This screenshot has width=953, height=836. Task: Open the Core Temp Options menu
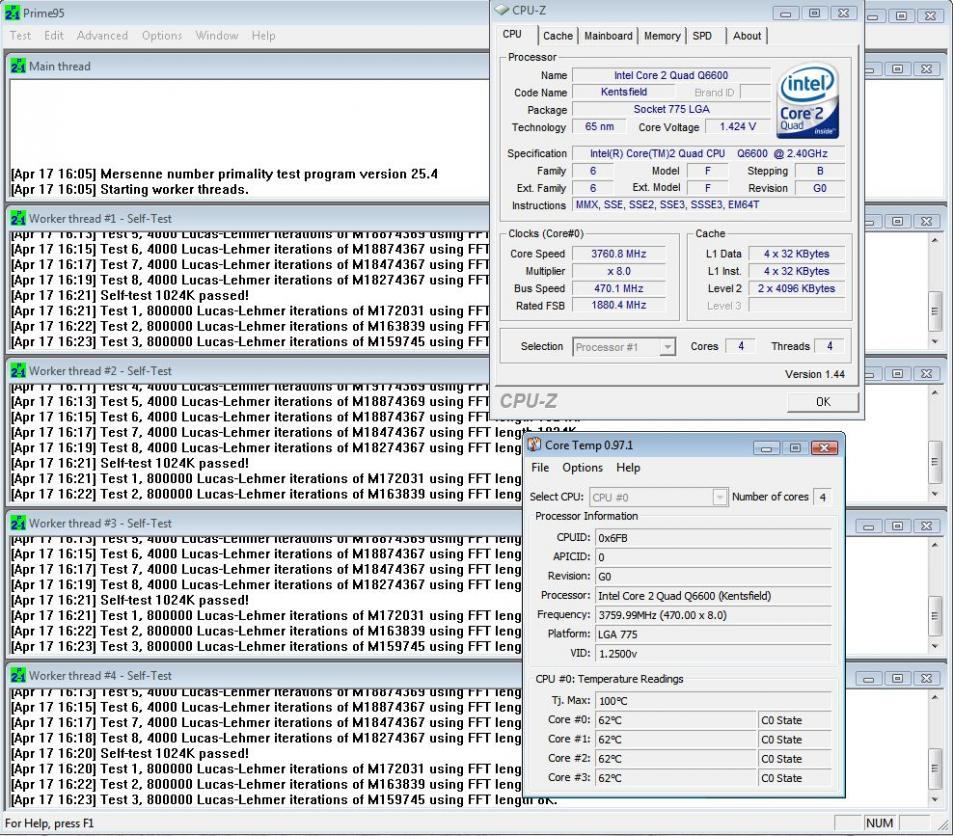[x=582, y=468]
